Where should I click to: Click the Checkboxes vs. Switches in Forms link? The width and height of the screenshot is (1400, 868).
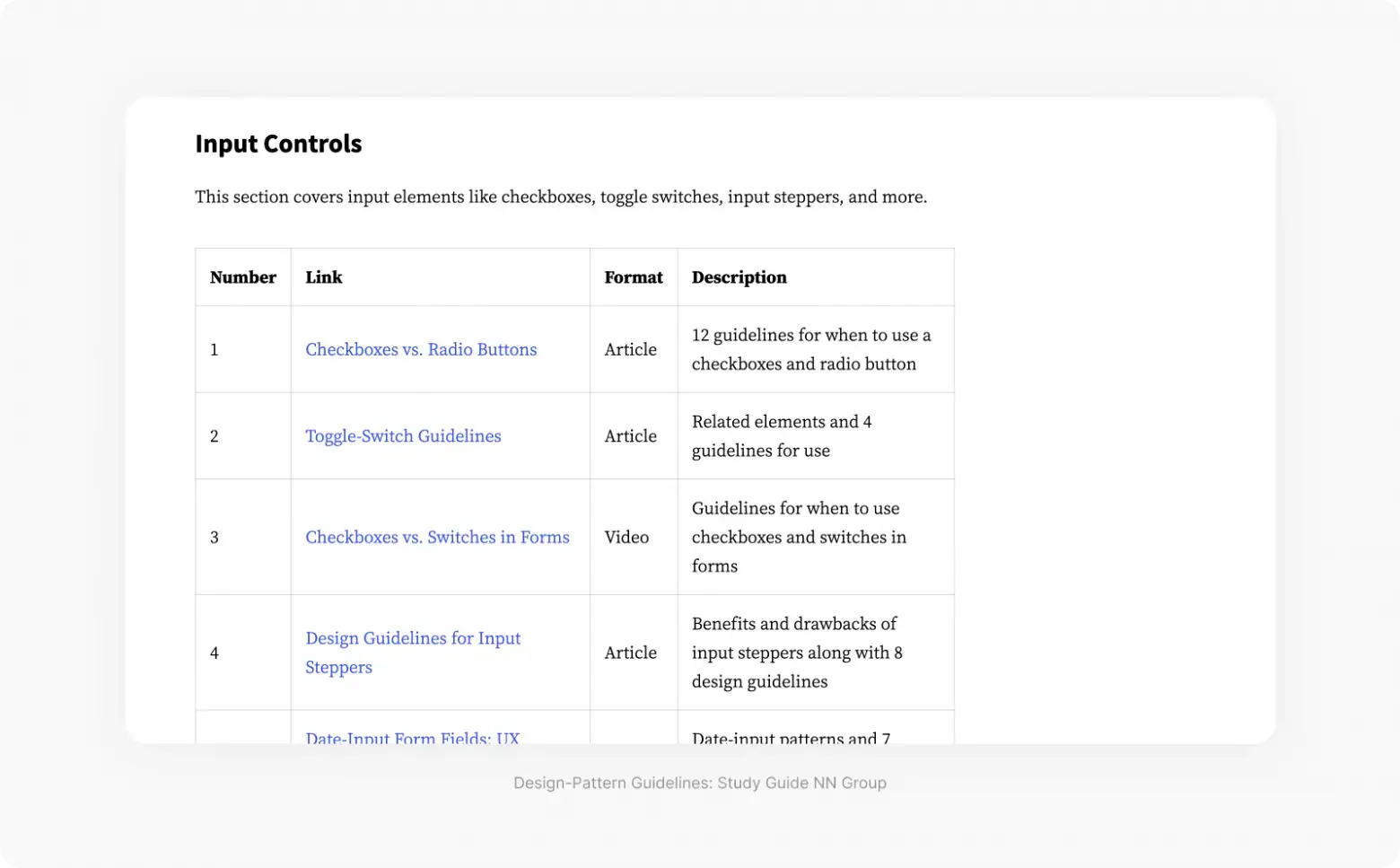point(437,537)
